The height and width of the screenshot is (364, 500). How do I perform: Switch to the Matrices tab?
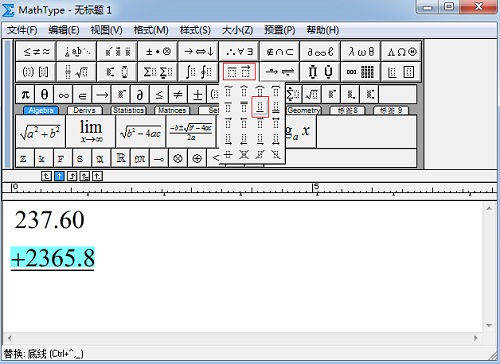point(172,110)
